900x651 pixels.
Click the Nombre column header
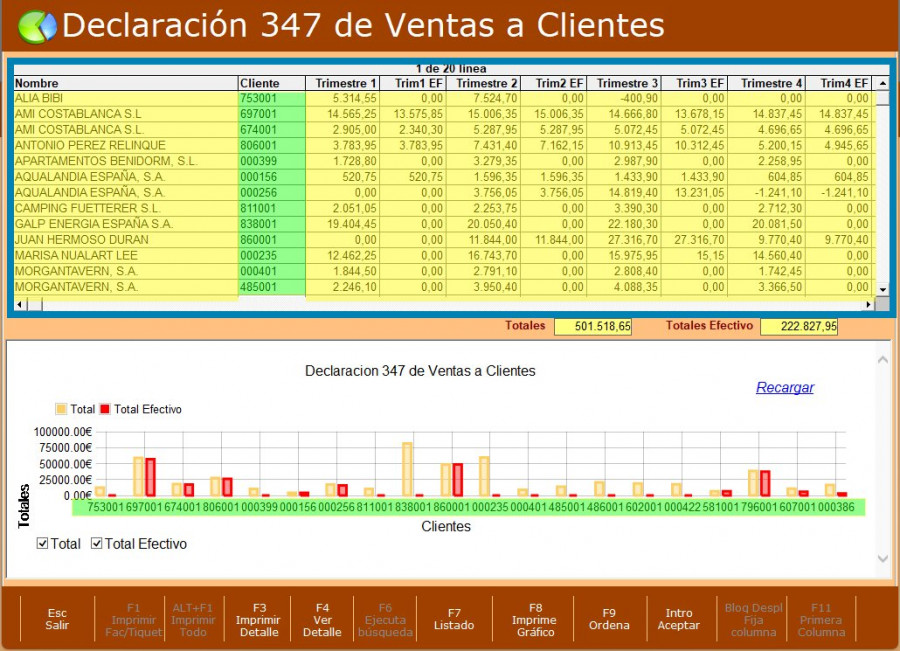pyautogui.click(x=124, y=83)
